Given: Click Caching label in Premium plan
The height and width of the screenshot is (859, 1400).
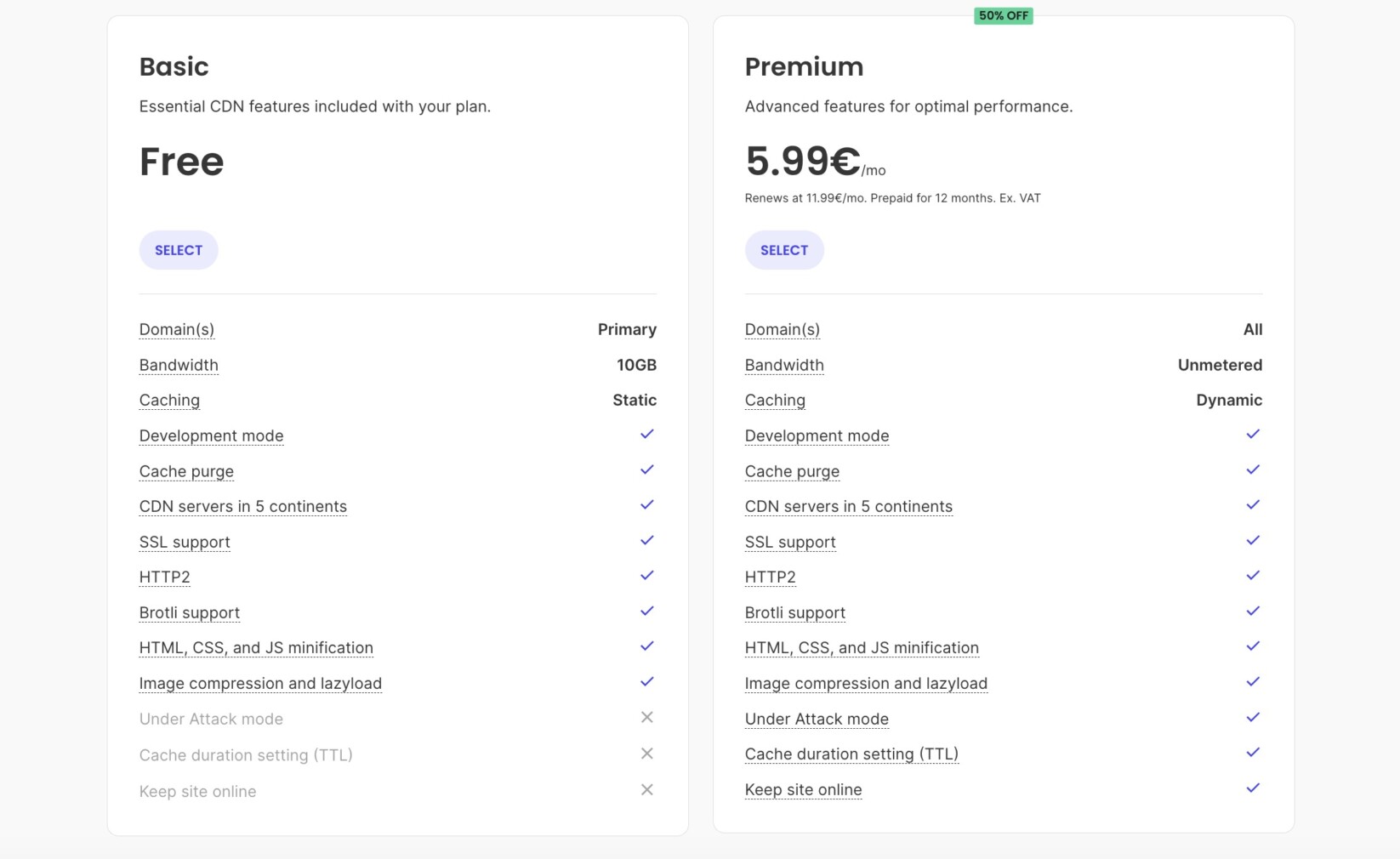Looking at the screenshot, I should coord(775,400).
